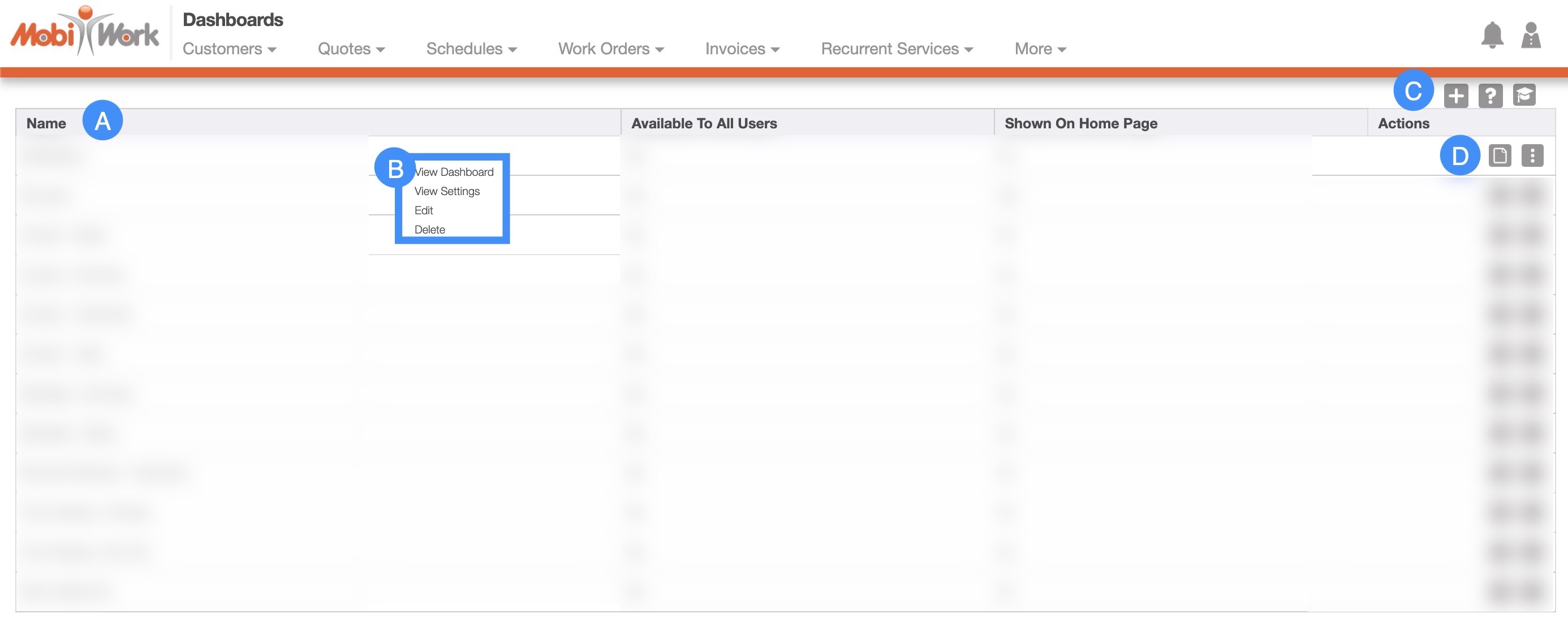Click Edit in the context menu

tap(424, 210)
